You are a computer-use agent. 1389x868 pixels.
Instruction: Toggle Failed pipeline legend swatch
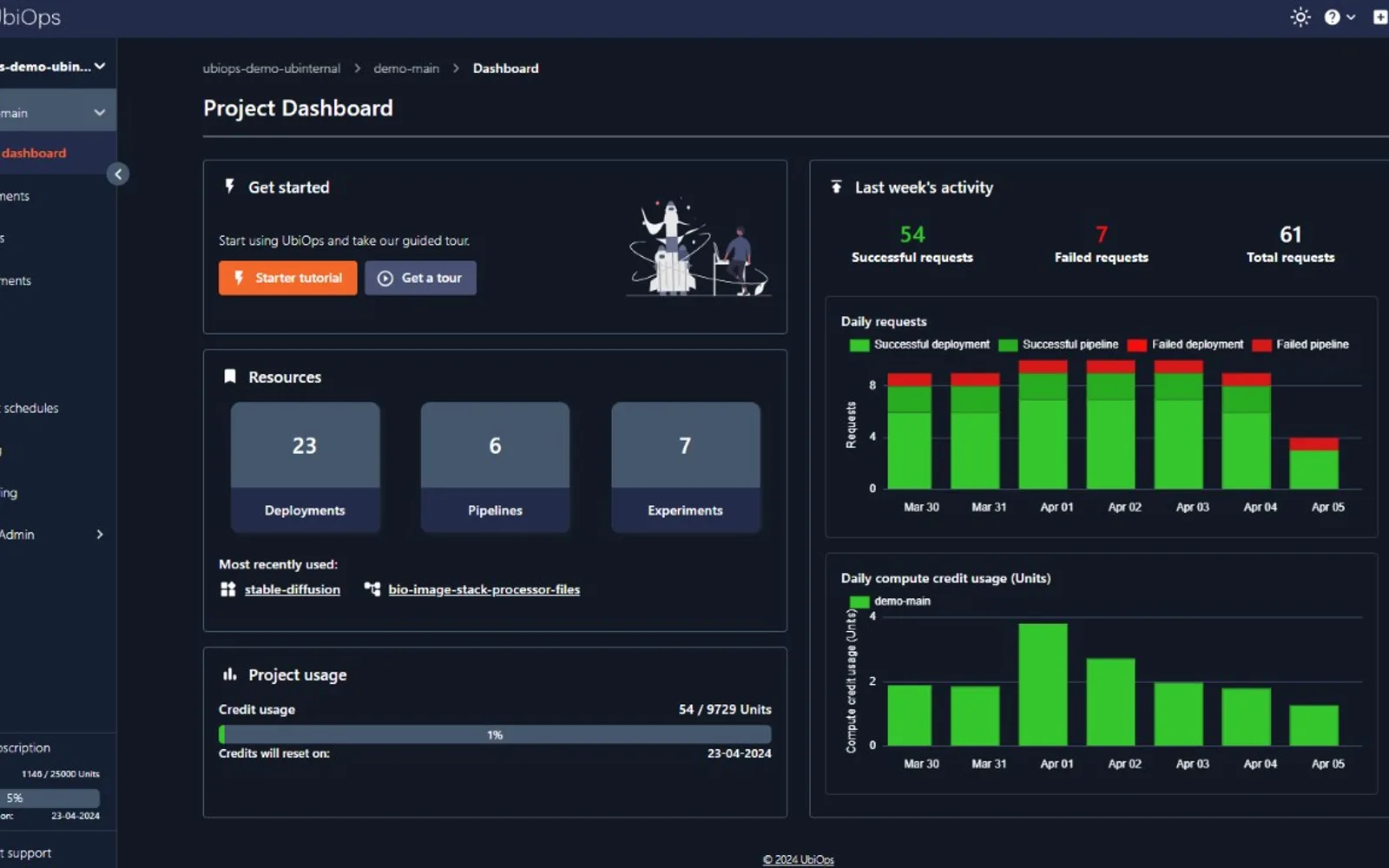coord(1262,345)
